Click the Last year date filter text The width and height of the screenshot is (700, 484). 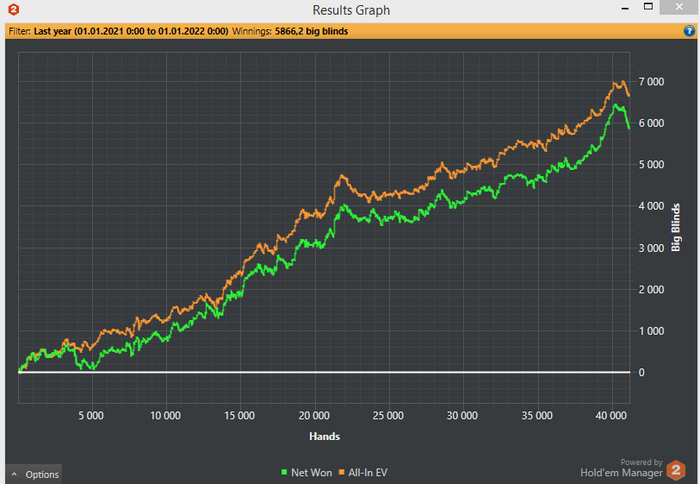tap(131, 31)
